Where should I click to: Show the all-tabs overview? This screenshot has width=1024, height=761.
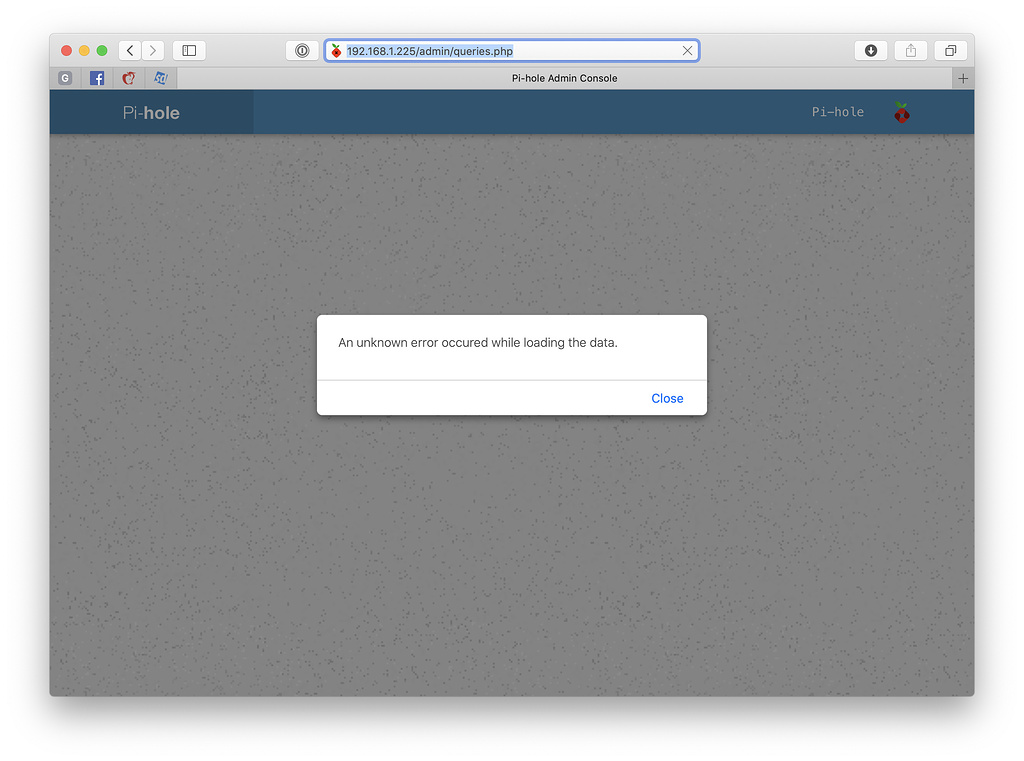[x=950, y=51]
